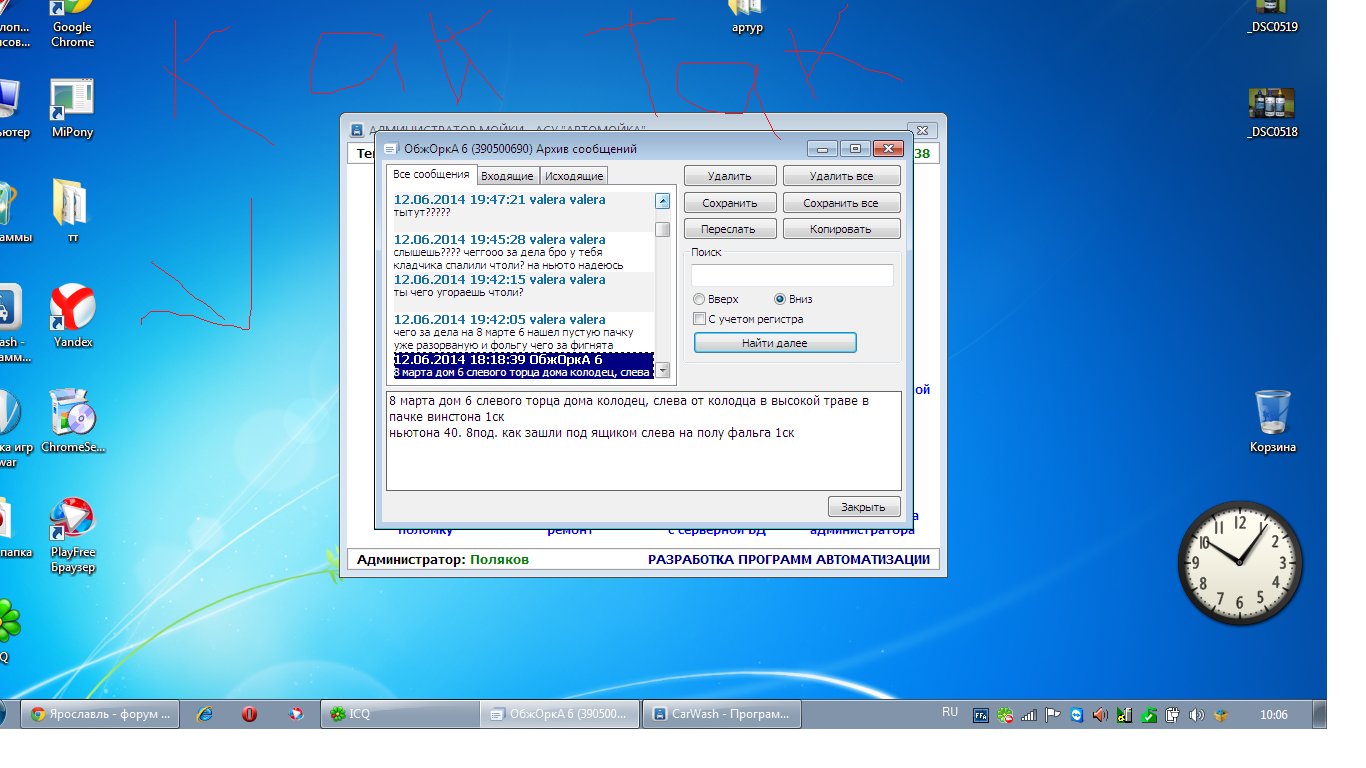Open the _DSC0519 image file
This screenshot has height=768, width=1366.
pos(1272,17)
